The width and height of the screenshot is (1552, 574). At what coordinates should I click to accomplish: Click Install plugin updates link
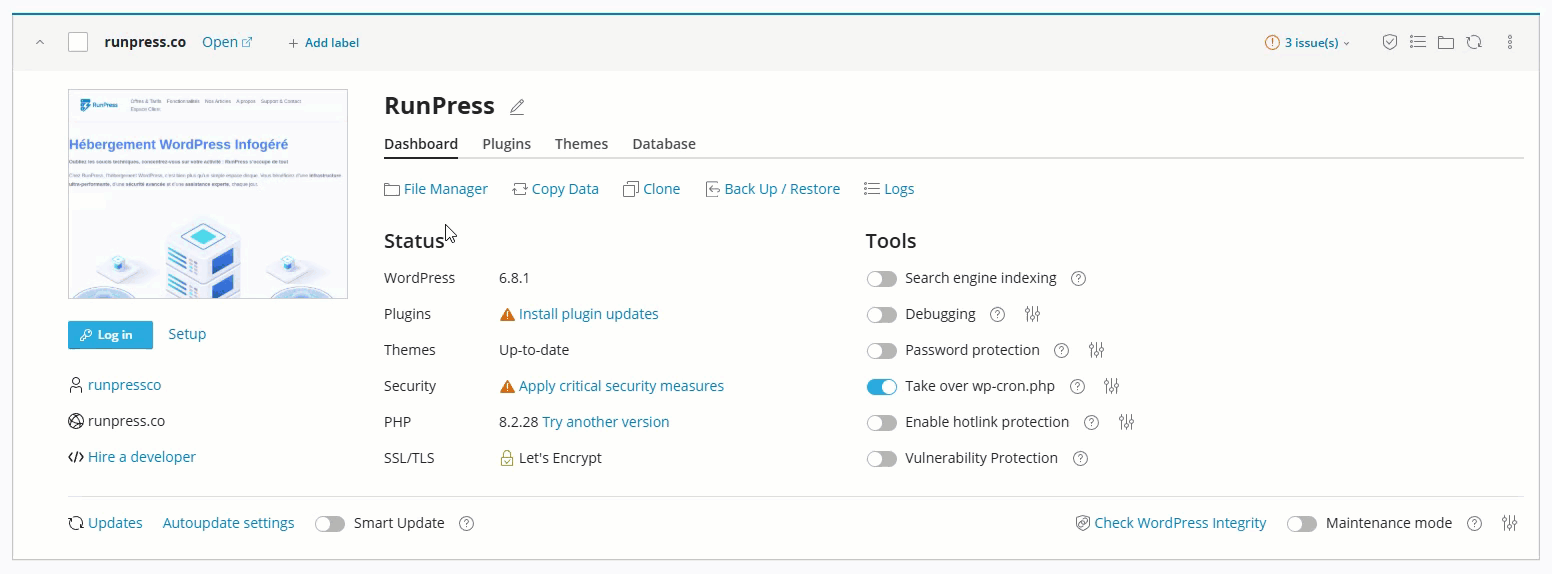(588, 314)
